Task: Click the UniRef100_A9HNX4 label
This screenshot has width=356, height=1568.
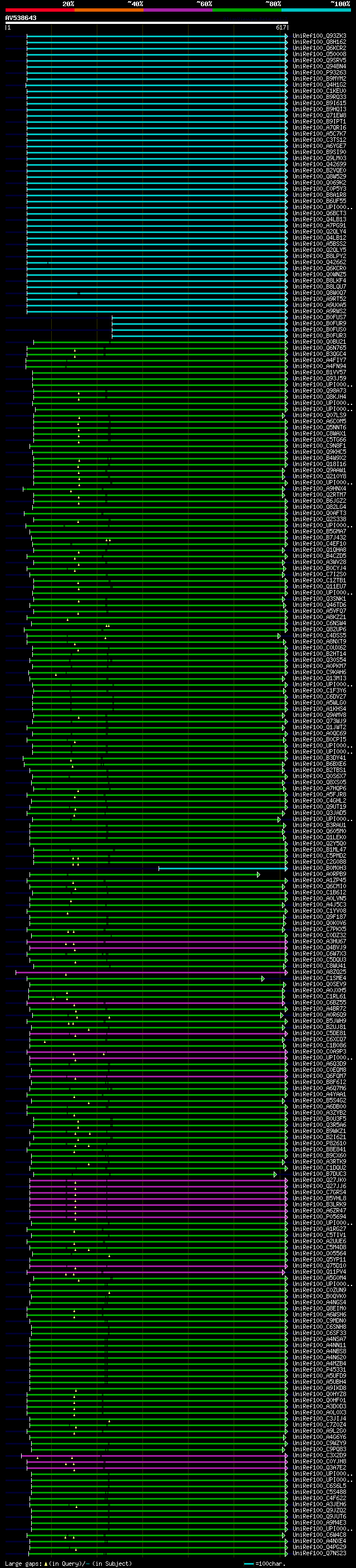Action: (319, 489)
